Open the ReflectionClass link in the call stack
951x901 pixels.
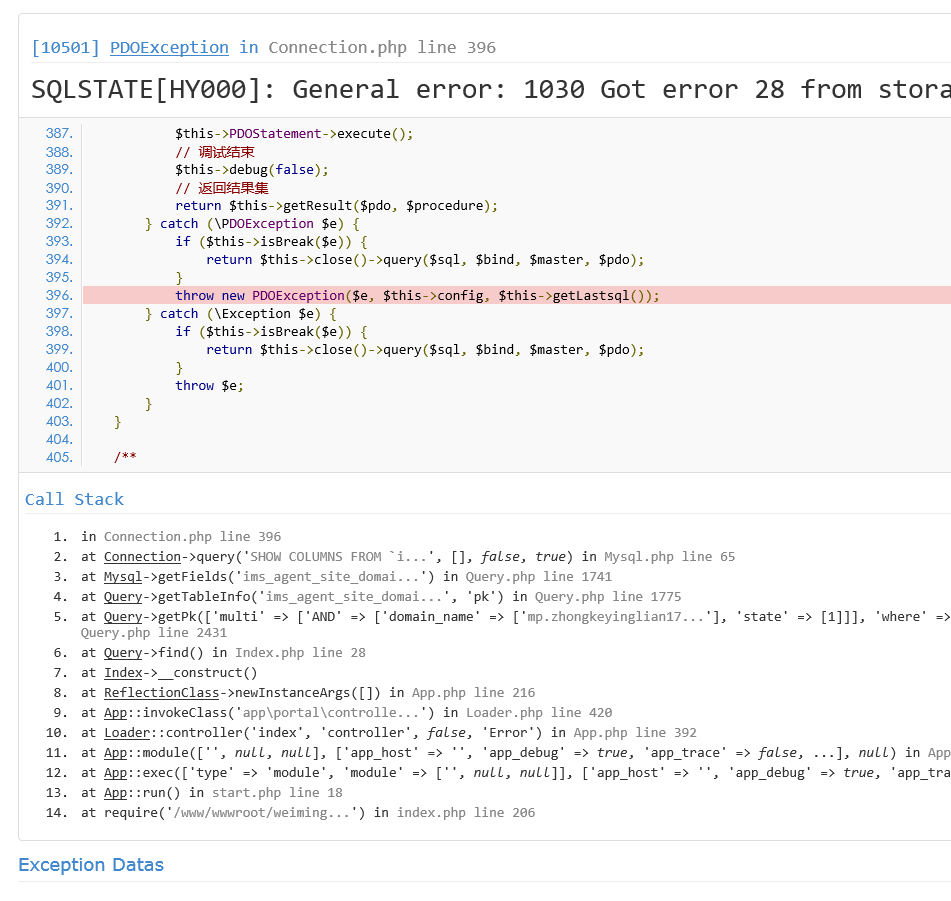(161, 692)
